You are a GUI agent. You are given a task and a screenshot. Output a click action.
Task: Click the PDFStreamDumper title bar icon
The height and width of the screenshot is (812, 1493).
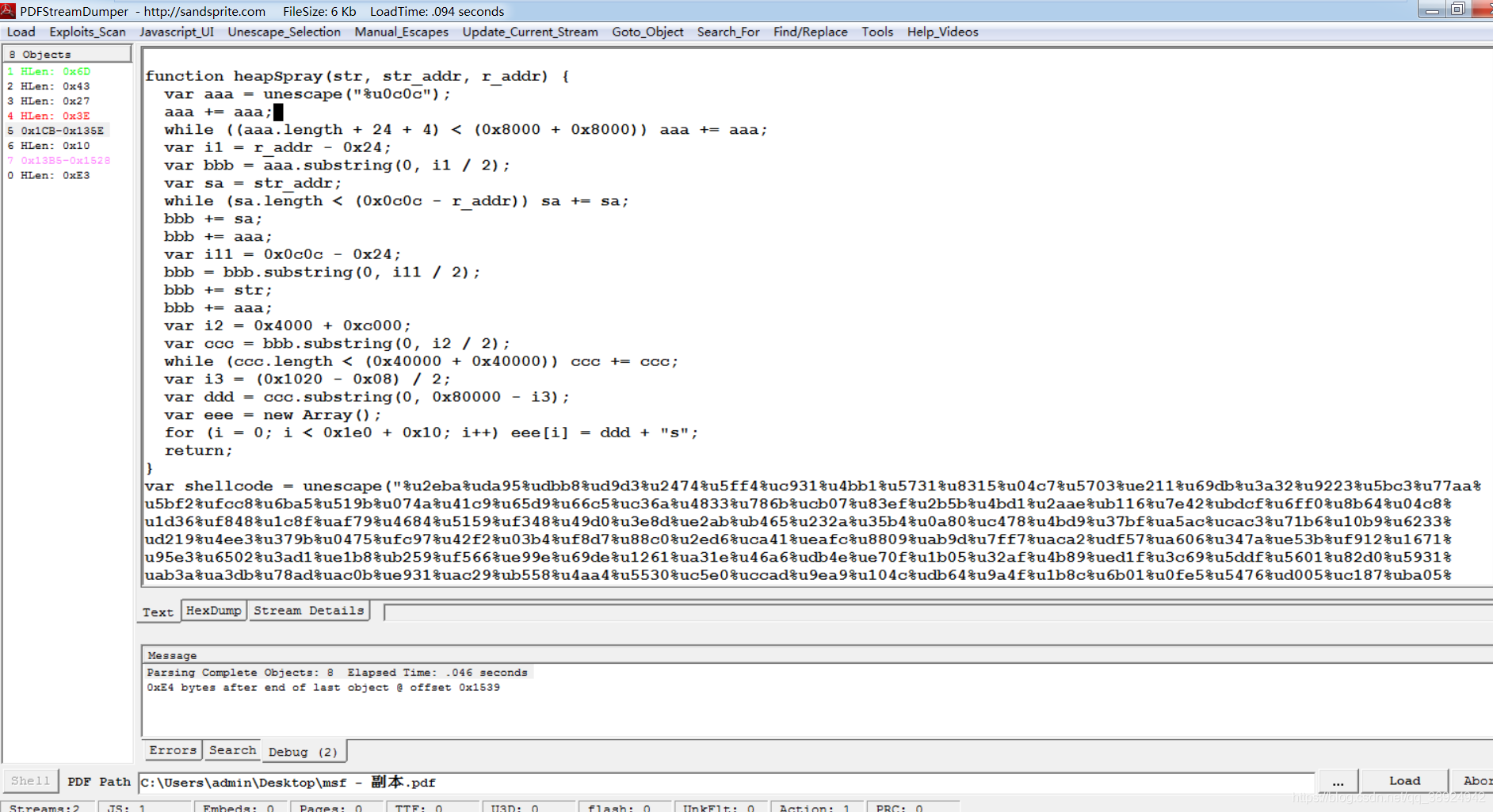(x=8, y=11)
